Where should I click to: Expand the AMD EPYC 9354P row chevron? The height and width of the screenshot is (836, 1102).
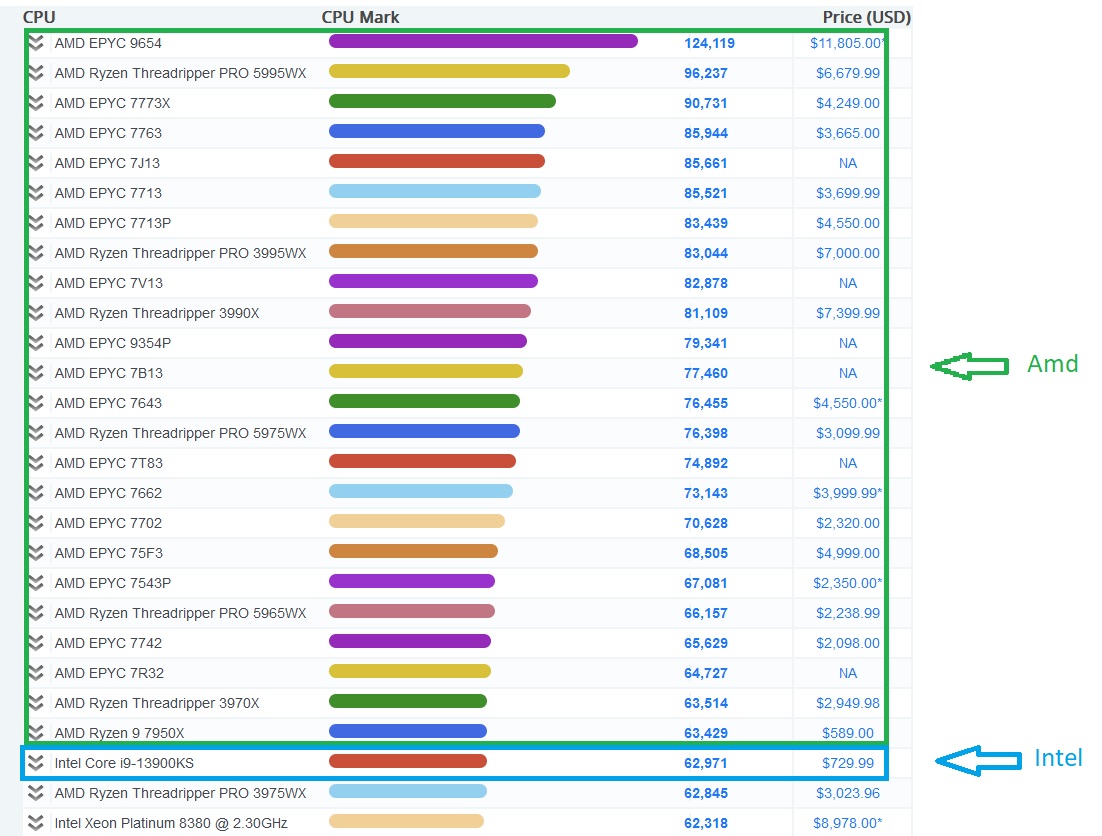click(37, 344)
